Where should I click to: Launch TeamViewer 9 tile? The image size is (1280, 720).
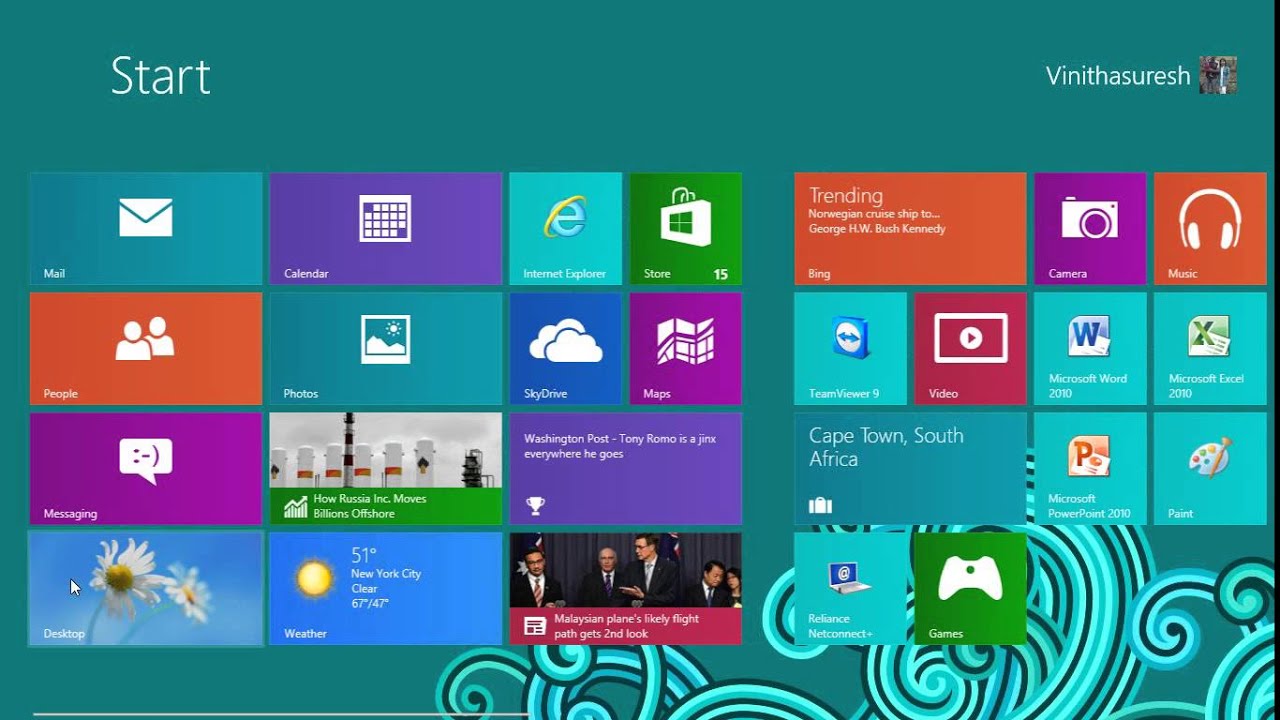pos(850,349)
